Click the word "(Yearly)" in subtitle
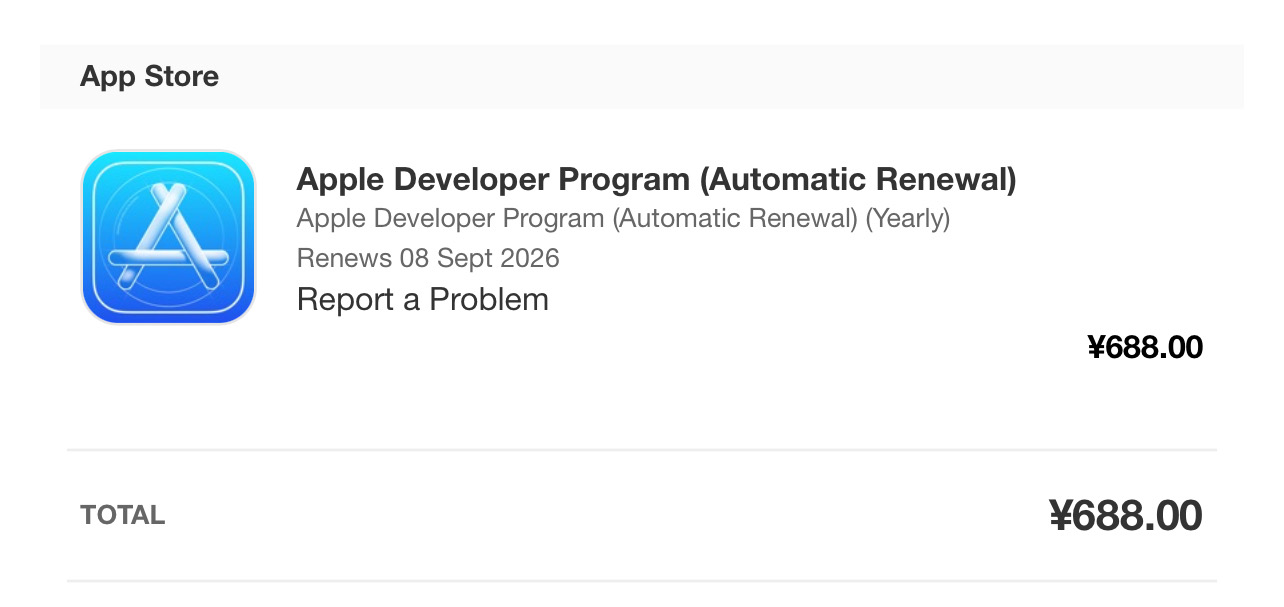Viewport: 1284px width, 607px height. [x=907, y=218]
